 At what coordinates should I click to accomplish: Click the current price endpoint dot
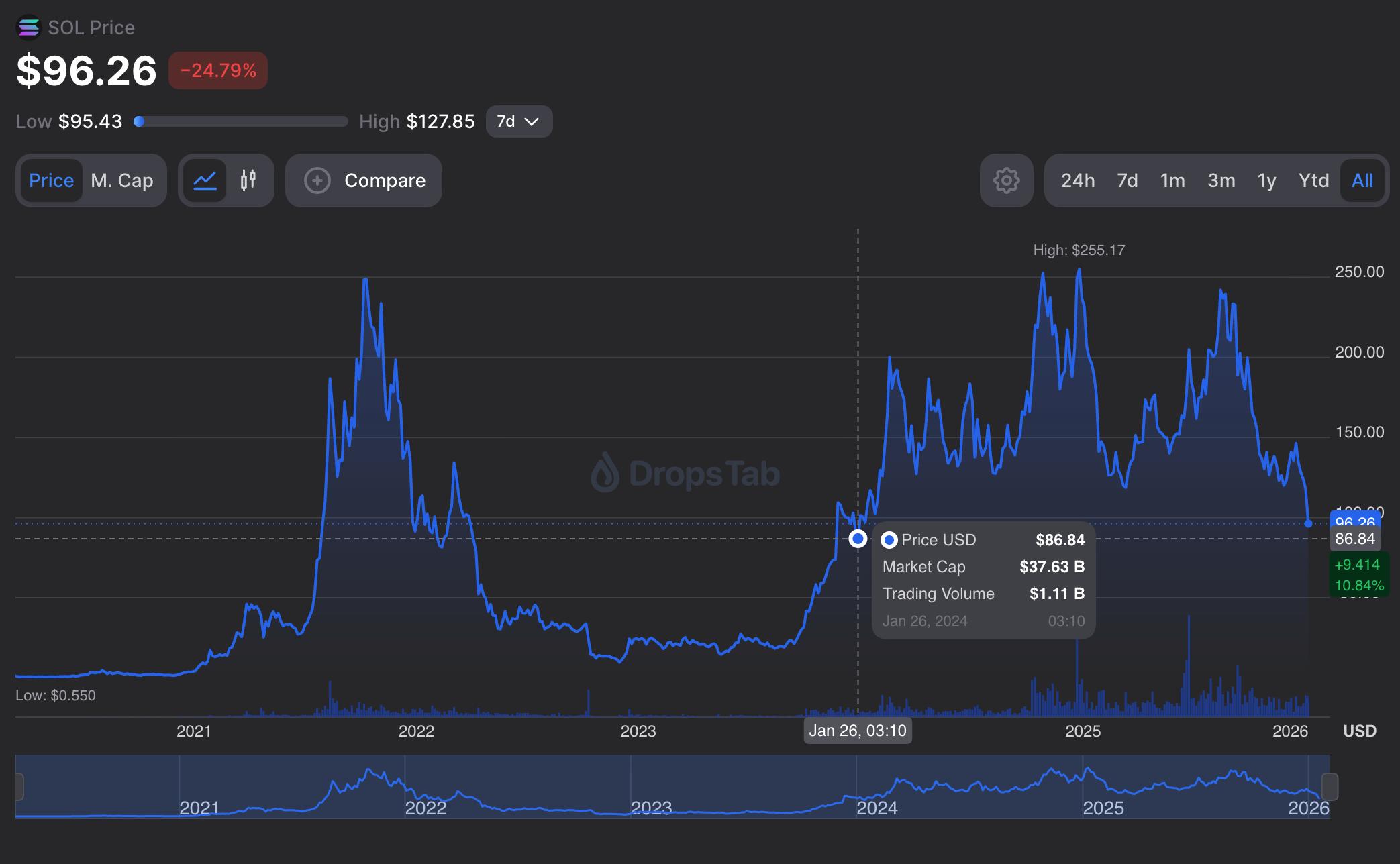[1308, 523]
